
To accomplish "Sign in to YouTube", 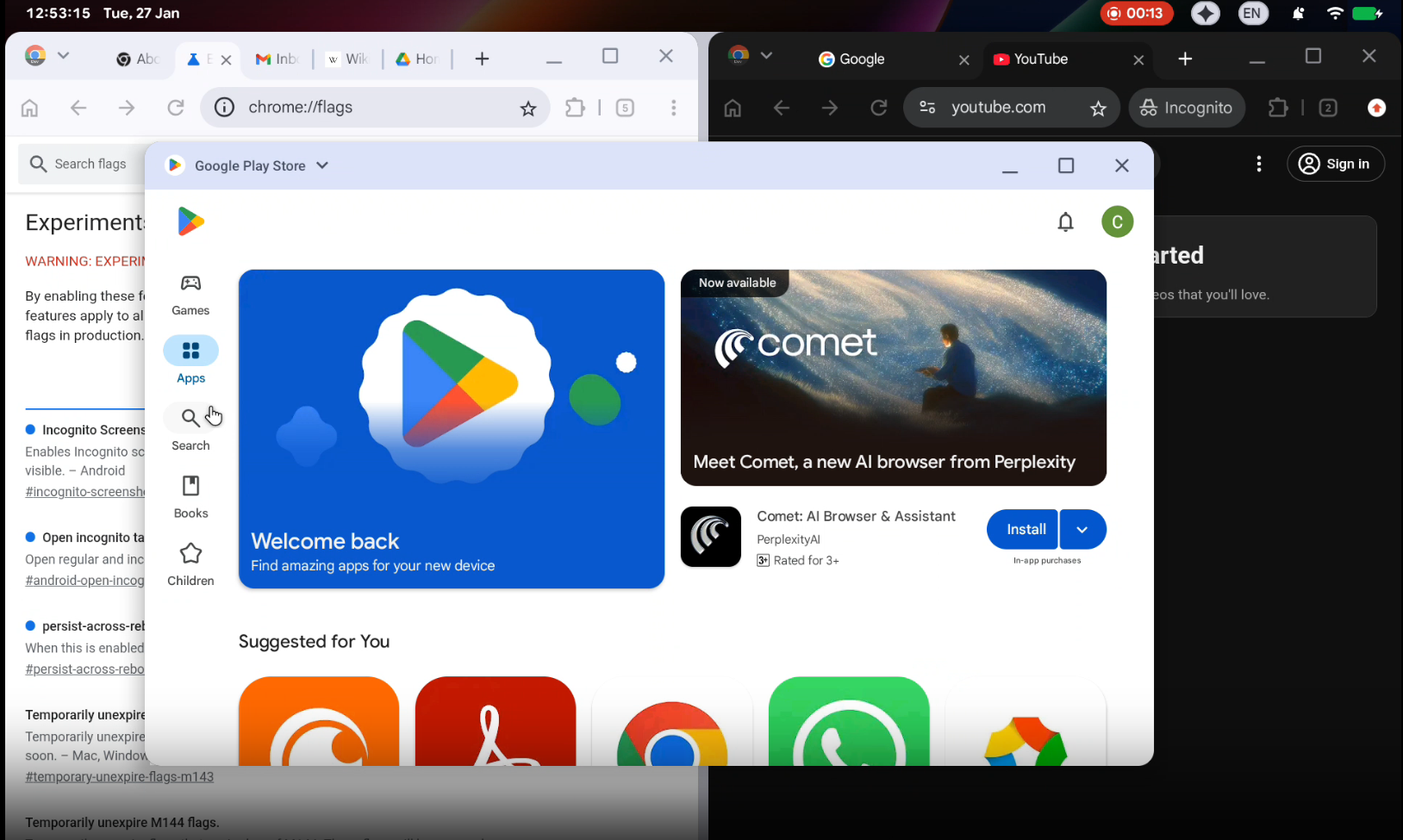I will point(1336,164).
